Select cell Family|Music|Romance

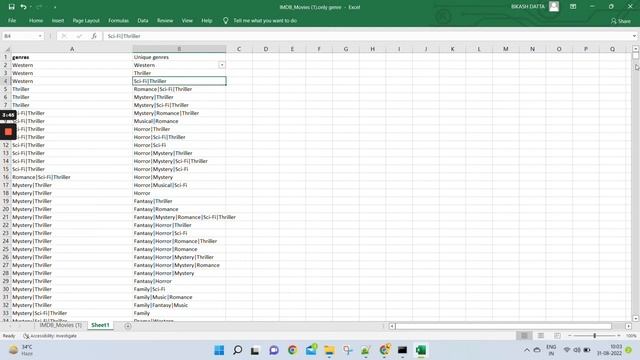(x=179, y=297)
